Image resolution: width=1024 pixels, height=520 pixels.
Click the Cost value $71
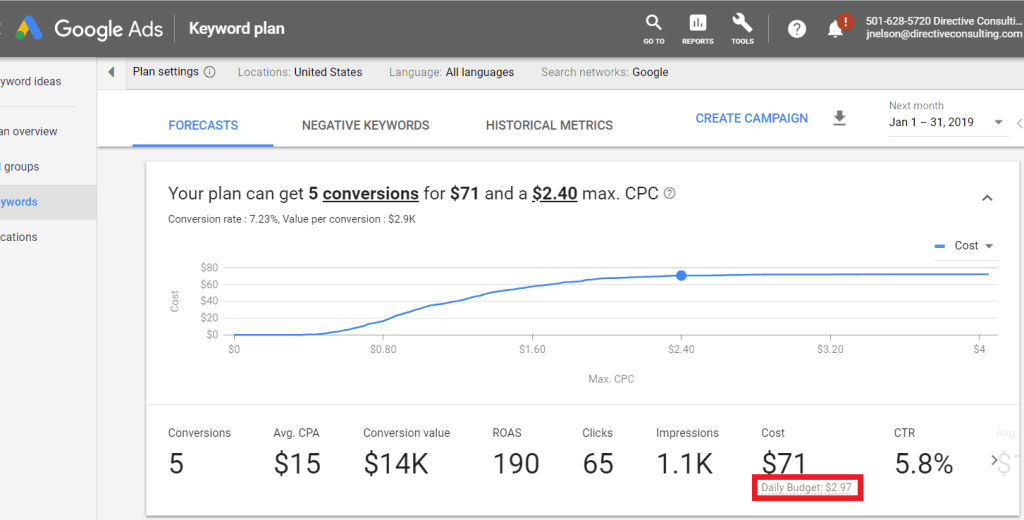tap(784, 463)
